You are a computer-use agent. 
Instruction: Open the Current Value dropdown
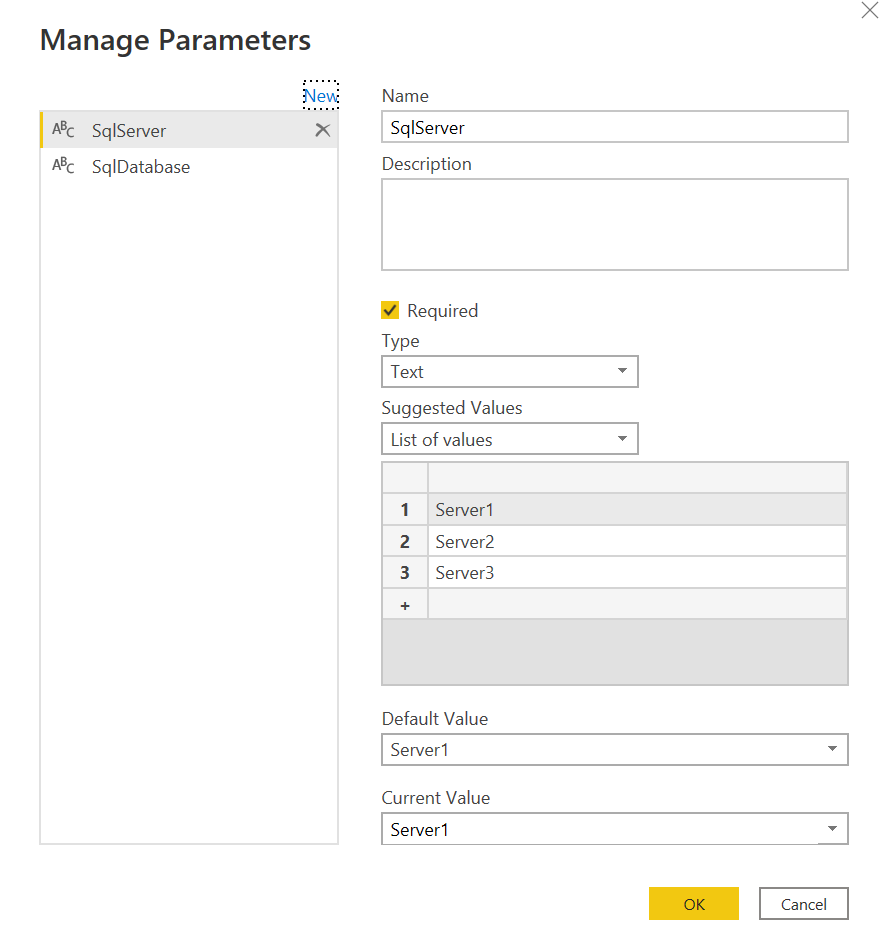click(615, 829)
